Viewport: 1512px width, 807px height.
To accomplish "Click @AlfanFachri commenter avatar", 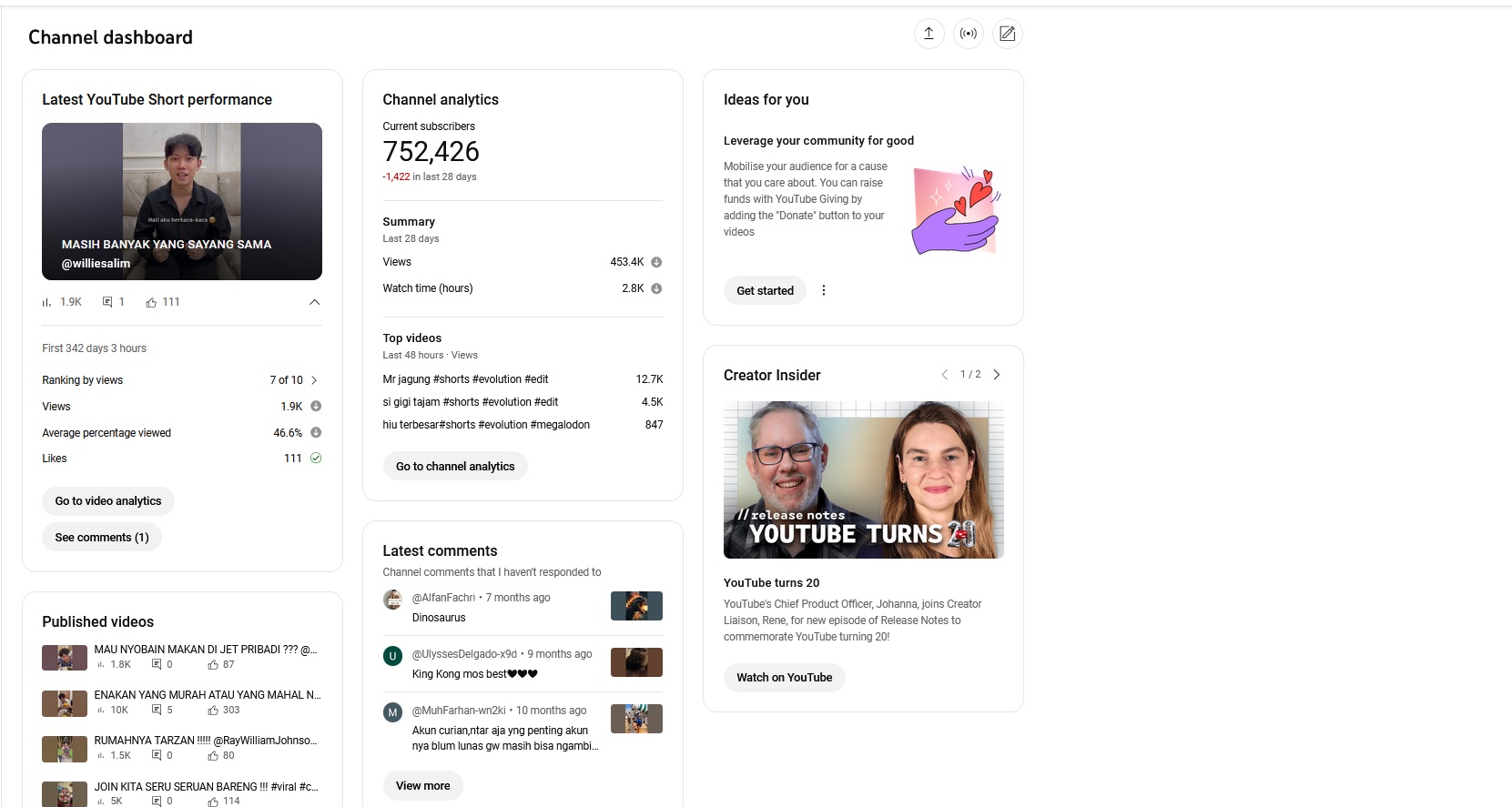I will point(393,600).
